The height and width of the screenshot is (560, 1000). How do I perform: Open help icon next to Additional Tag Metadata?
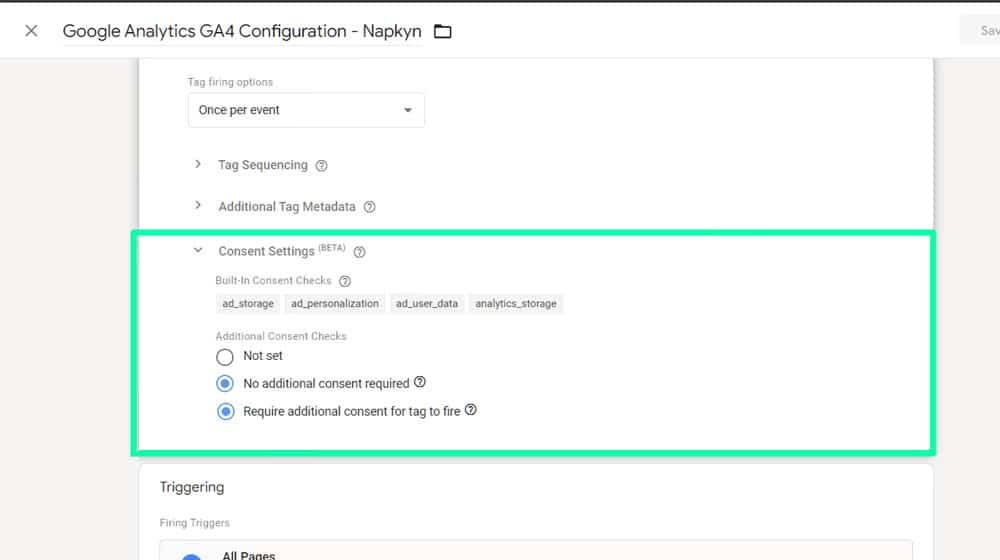(x=369, y=207)
